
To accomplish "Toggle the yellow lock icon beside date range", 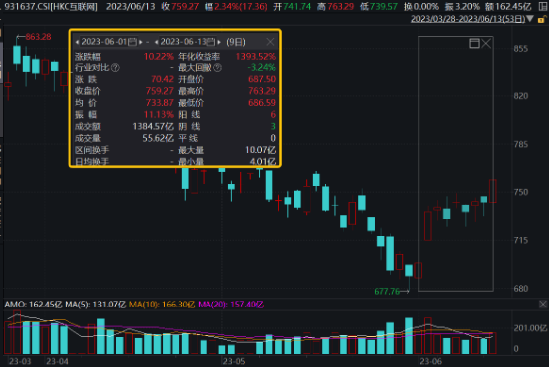I will tap(541, 20).
